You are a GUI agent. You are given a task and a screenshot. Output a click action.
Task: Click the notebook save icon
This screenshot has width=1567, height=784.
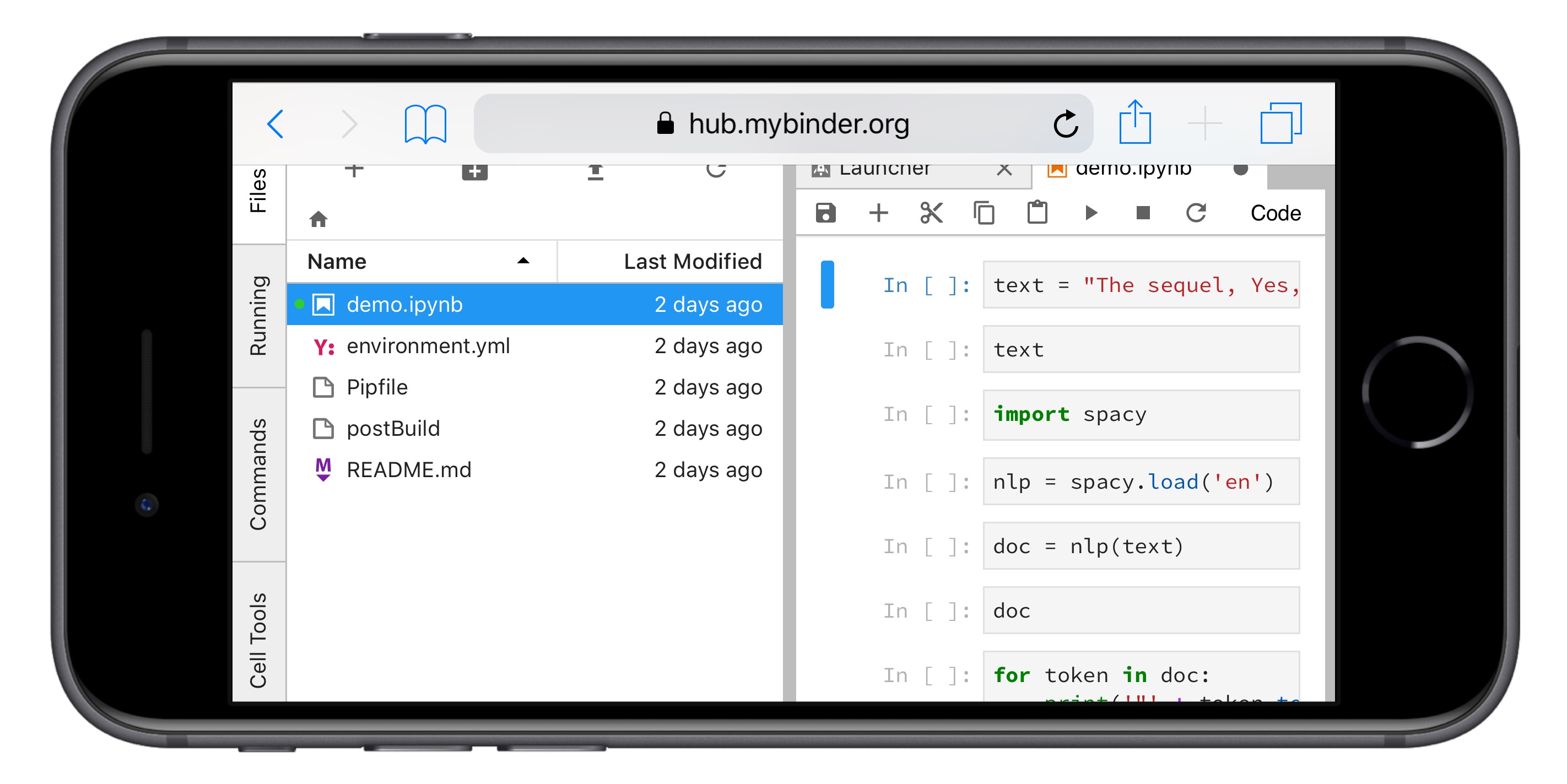point(825,213)
